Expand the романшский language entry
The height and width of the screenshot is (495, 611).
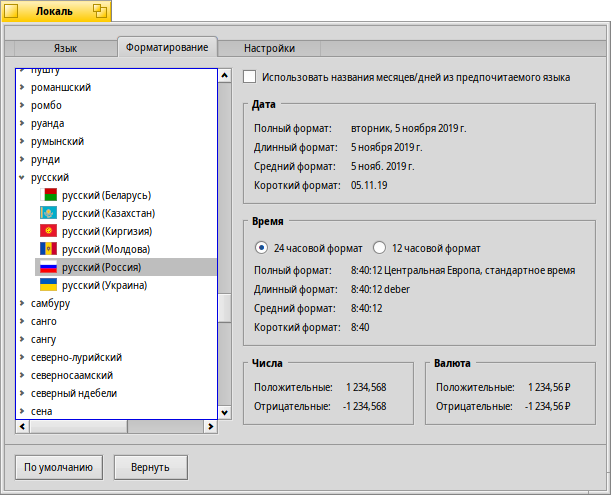(x=22, y=87)
